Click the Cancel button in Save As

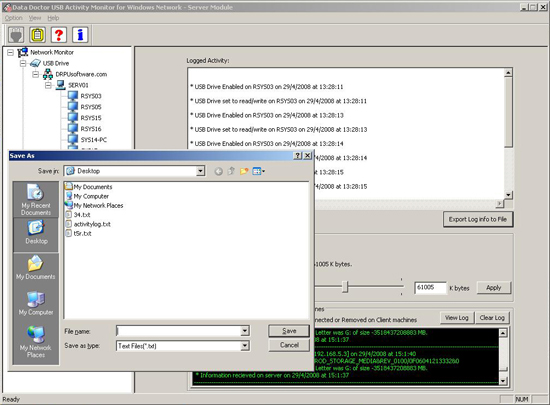[289, 345]
